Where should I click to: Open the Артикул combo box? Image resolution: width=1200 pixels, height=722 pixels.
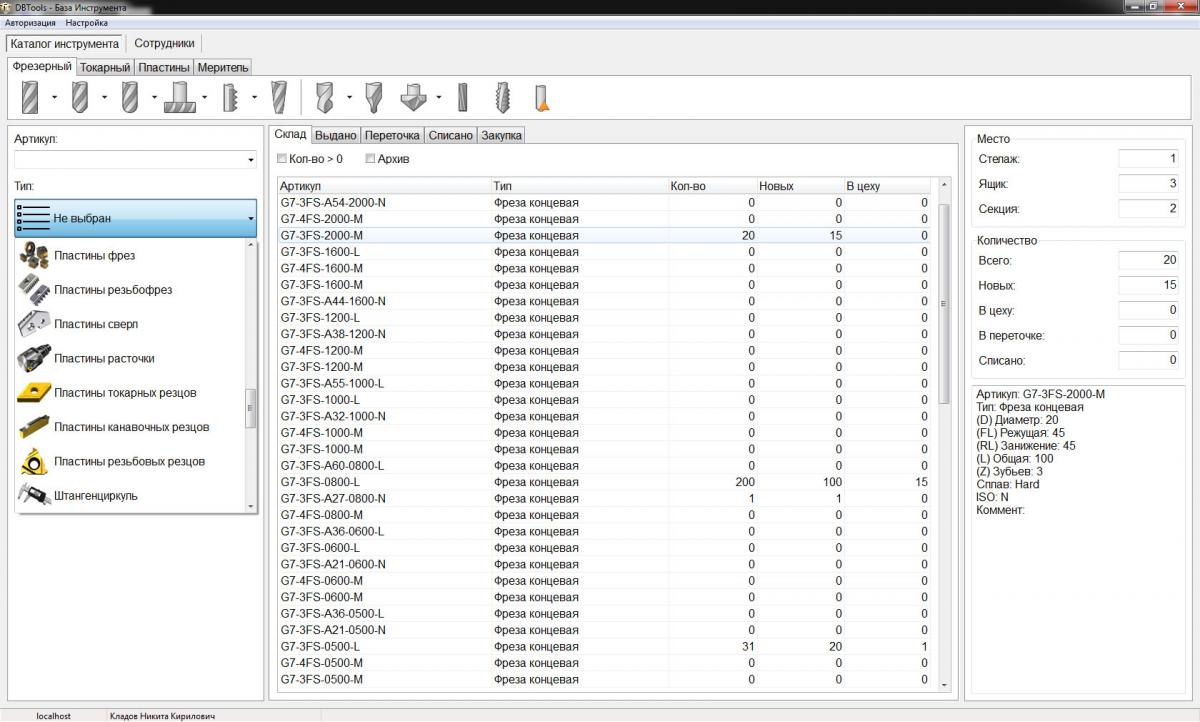pos(250,160)
